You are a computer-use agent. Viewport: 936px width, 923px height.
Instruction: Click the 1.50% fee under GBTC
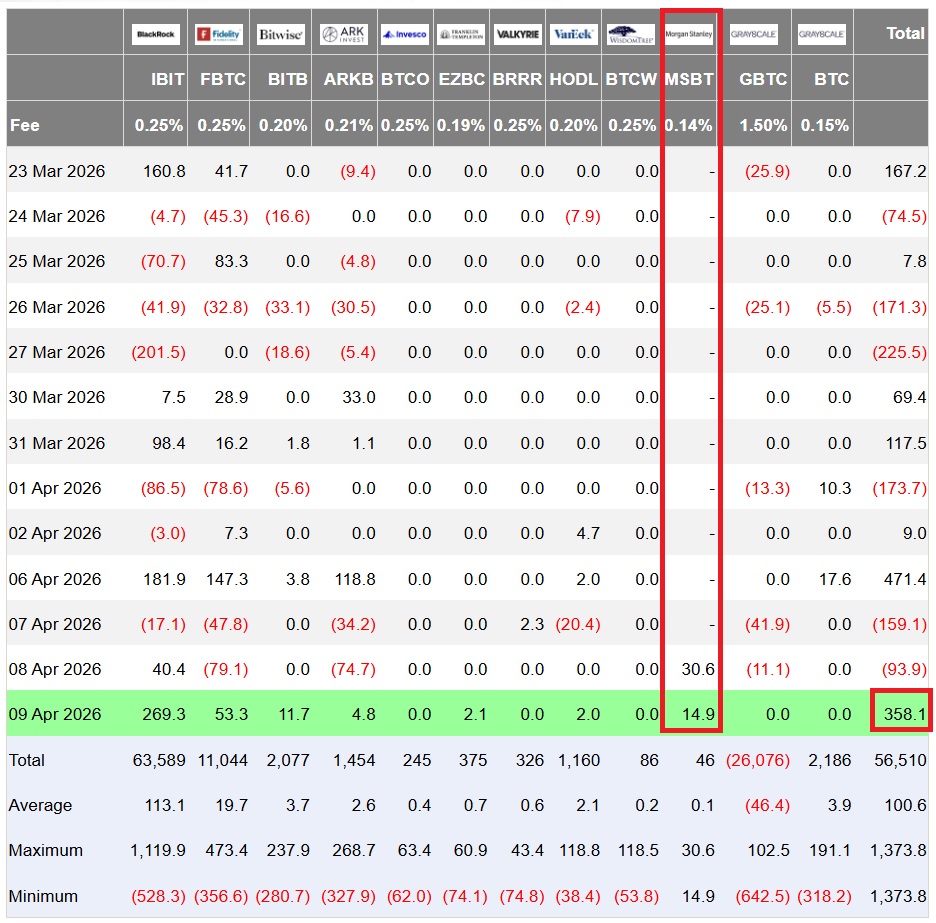(763, 125)
